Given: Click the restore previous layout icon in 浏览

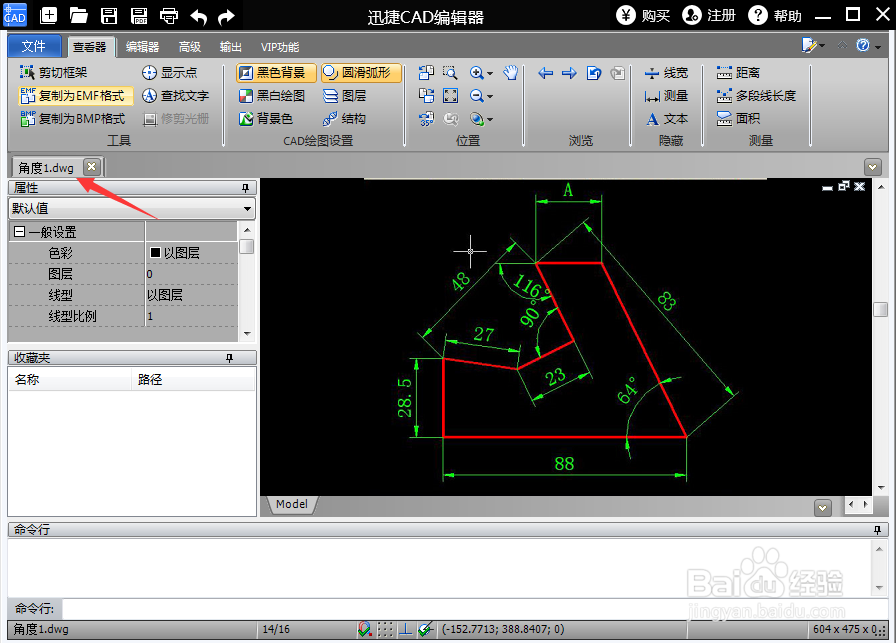Looking at the screenshot, I should click(x=594, y=73).
